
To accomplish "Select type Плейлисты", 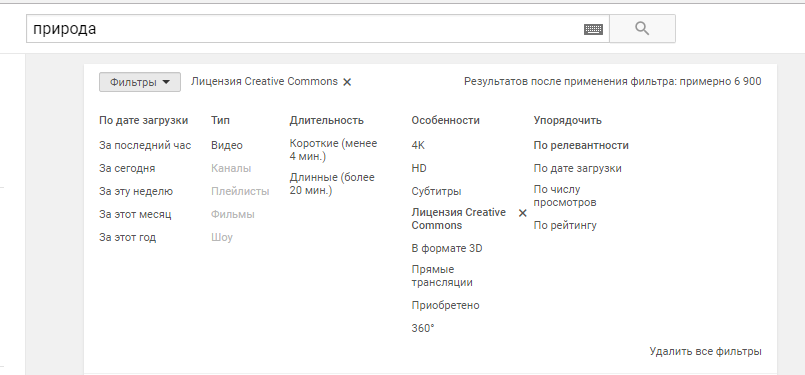I will pyautogui.click(x=240, y=192).
